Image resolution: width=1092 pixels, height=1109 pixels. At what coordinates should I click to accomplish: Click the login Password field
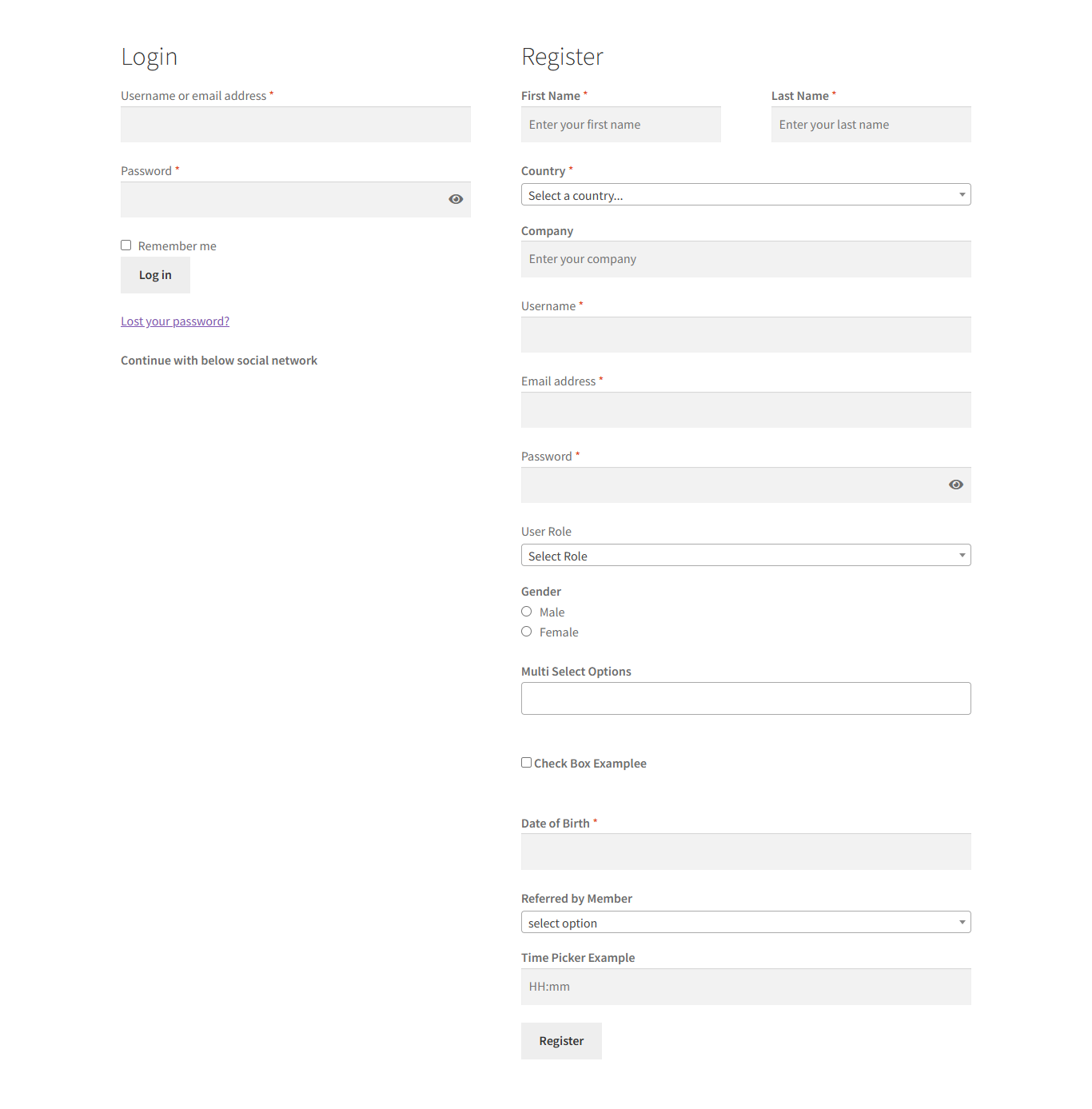(280, 200)
